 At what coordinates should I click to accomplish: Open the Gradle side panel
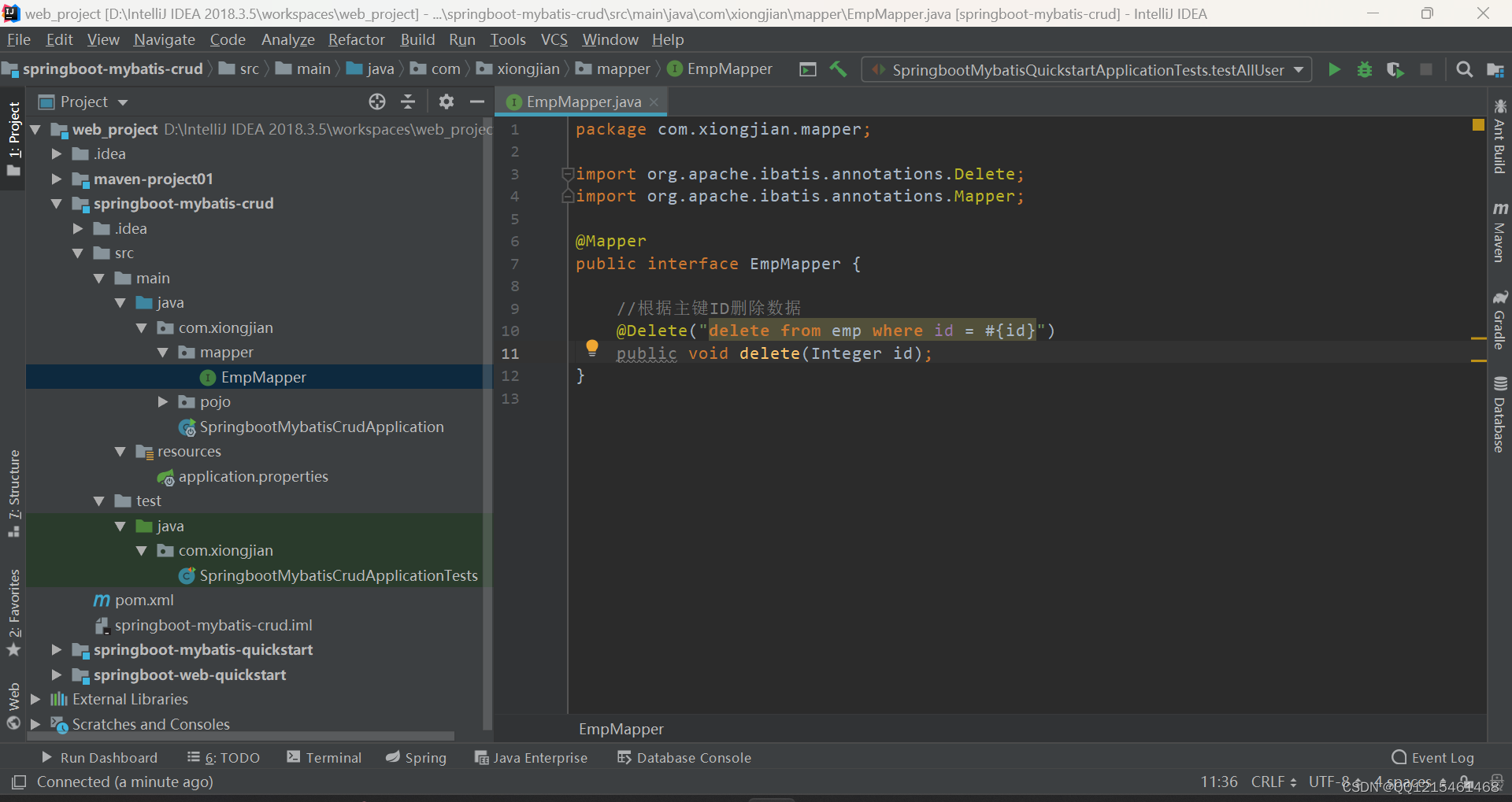[x=1499, y=320]
